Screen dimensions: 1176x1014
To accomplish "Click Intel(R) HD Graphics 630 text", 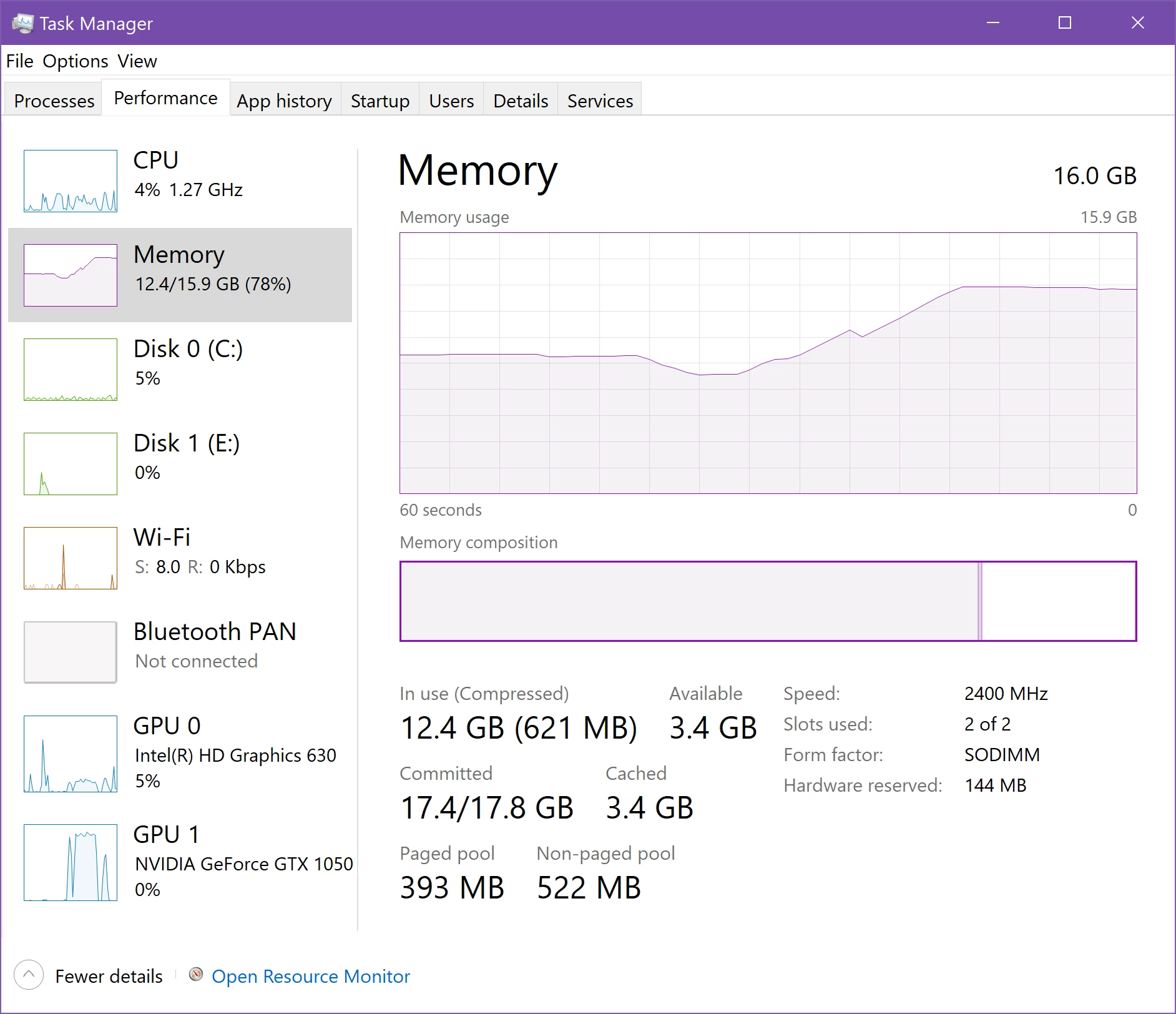I will 236,756.
